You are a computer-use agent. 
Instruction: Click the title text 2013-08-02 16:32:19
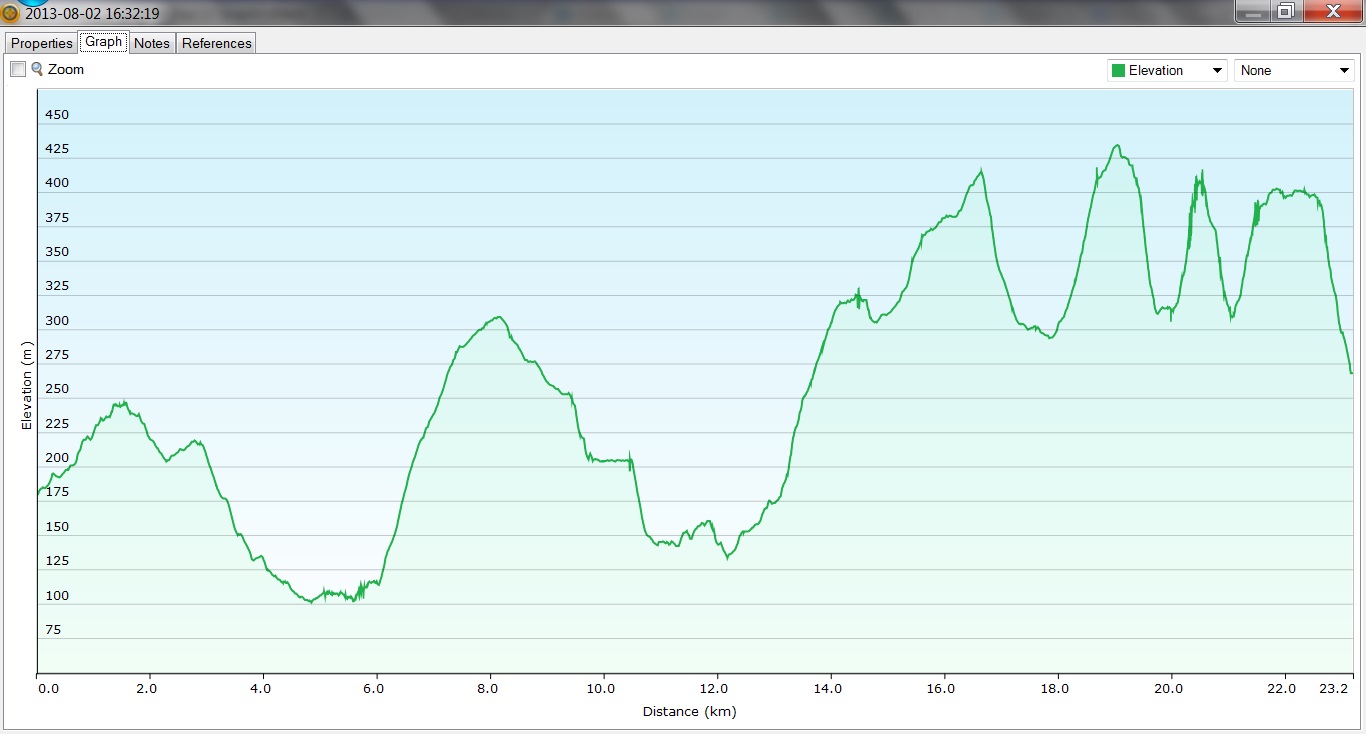pos(91,14)
